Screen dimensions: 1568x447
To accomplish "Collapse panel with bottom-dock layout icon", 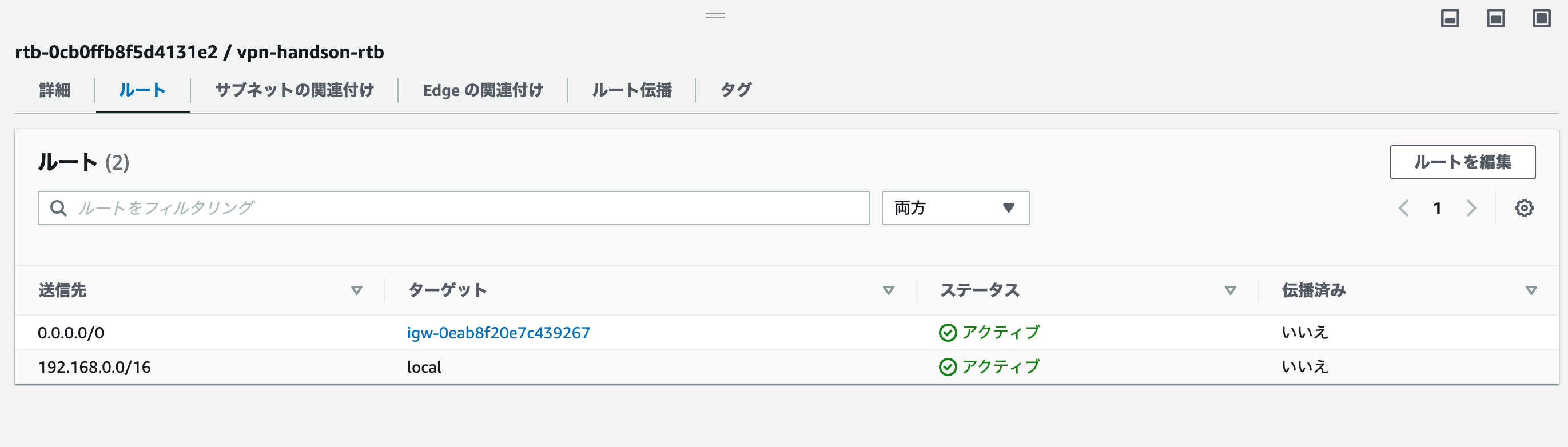I will click(x=1450, y=19).
